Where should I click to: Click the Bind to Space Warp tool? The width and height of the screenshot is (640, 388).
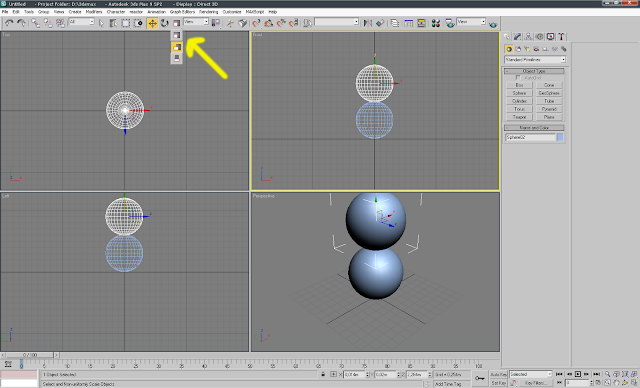[60, 23]
